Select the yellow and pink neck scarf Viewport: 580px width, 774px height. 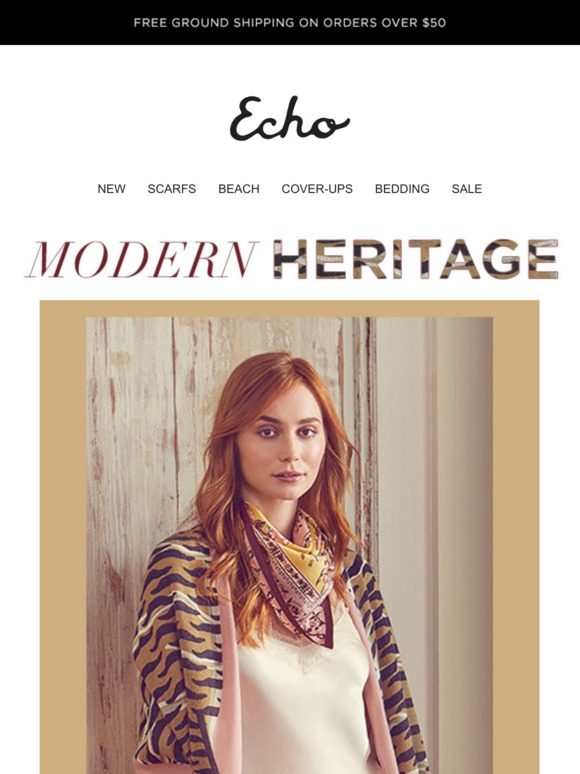point(289,558)
